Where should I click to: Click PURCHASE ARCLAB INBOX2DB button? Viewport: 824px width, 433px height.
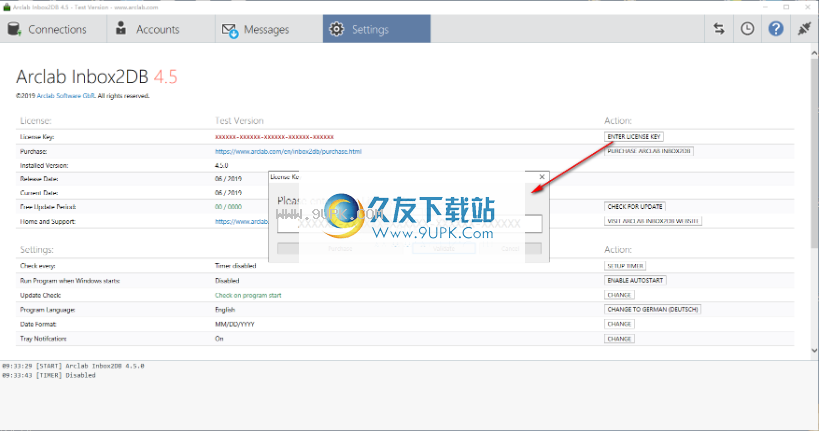point(649,151)
